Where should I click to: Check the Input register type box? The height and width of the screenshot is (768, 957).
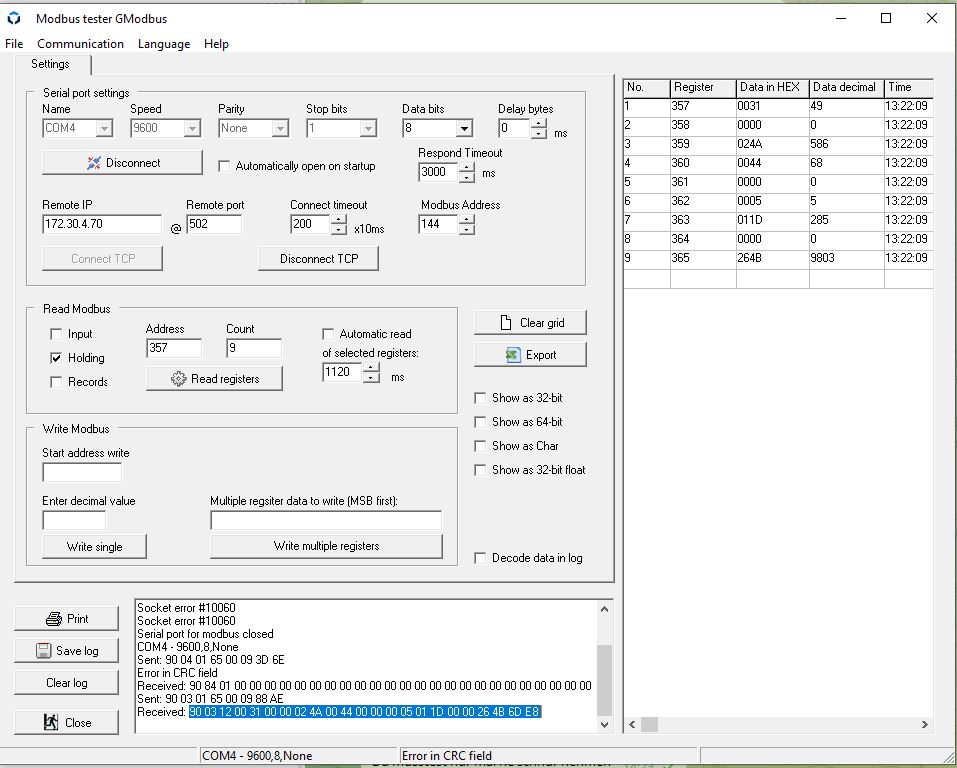[56, 334]
